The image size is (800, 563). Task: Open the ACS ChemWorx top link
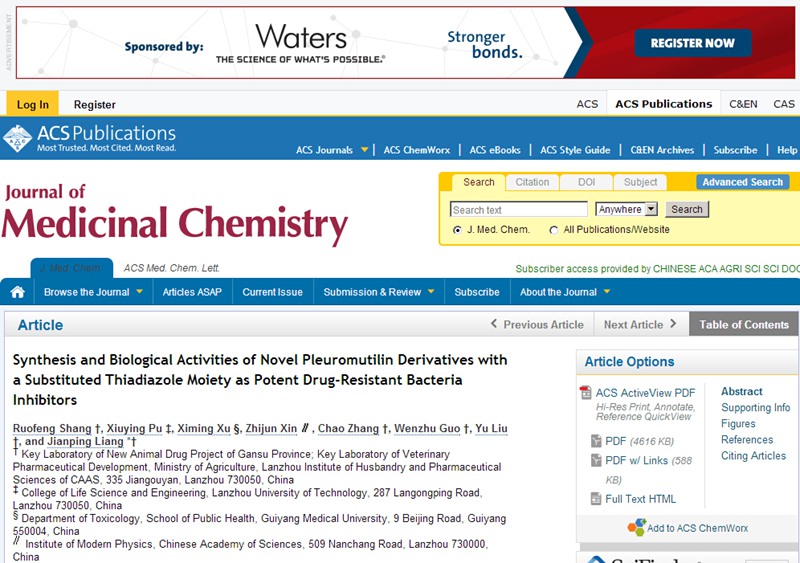pyautogui.click(x=417, y=150)
